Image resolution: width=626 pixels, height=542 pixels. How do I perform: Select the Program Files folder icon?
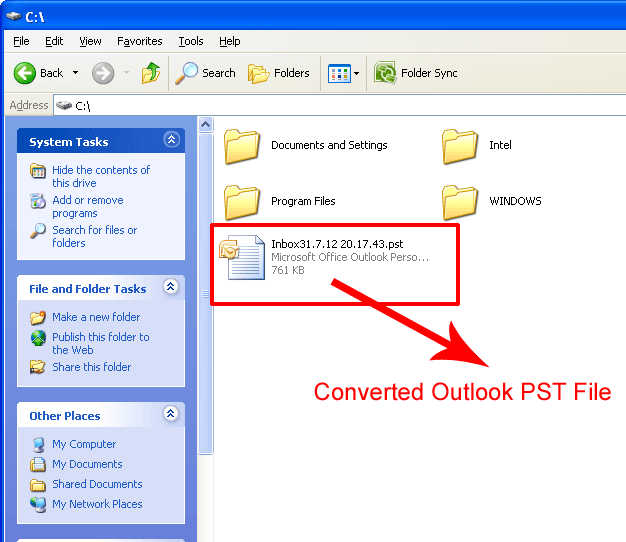242,202
